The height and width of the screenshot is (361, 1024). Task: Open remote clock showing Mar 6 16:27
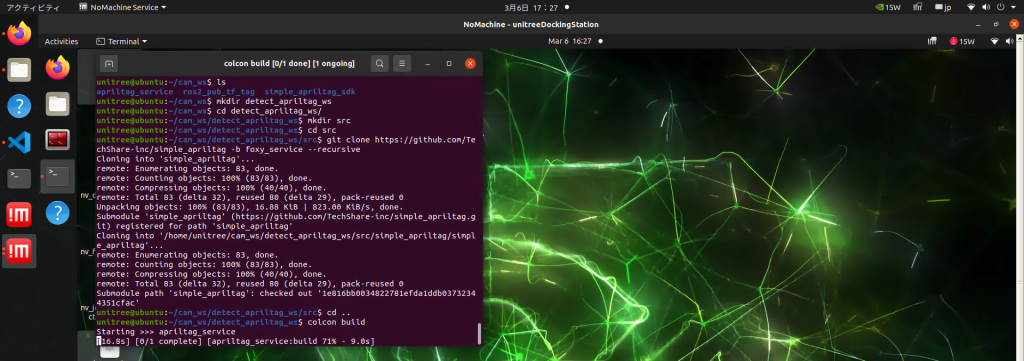click(x=569, y=41)
